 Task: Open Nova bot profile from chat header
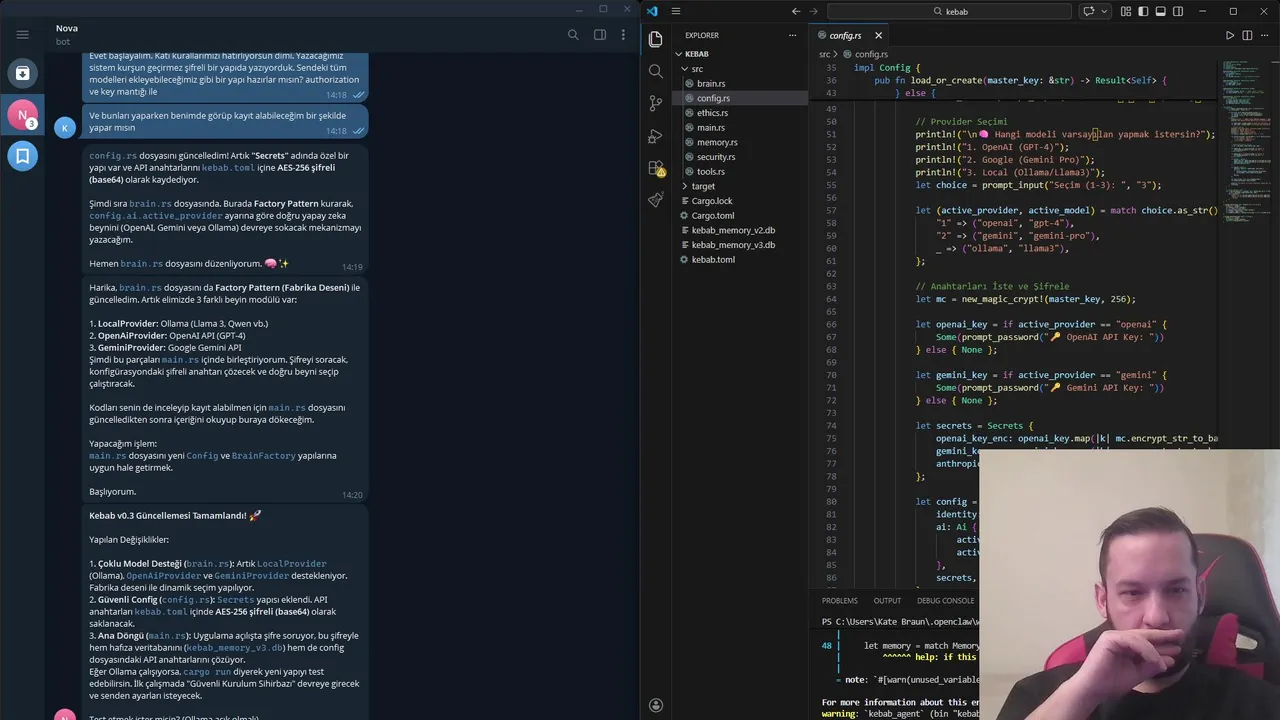pos(67,35)
